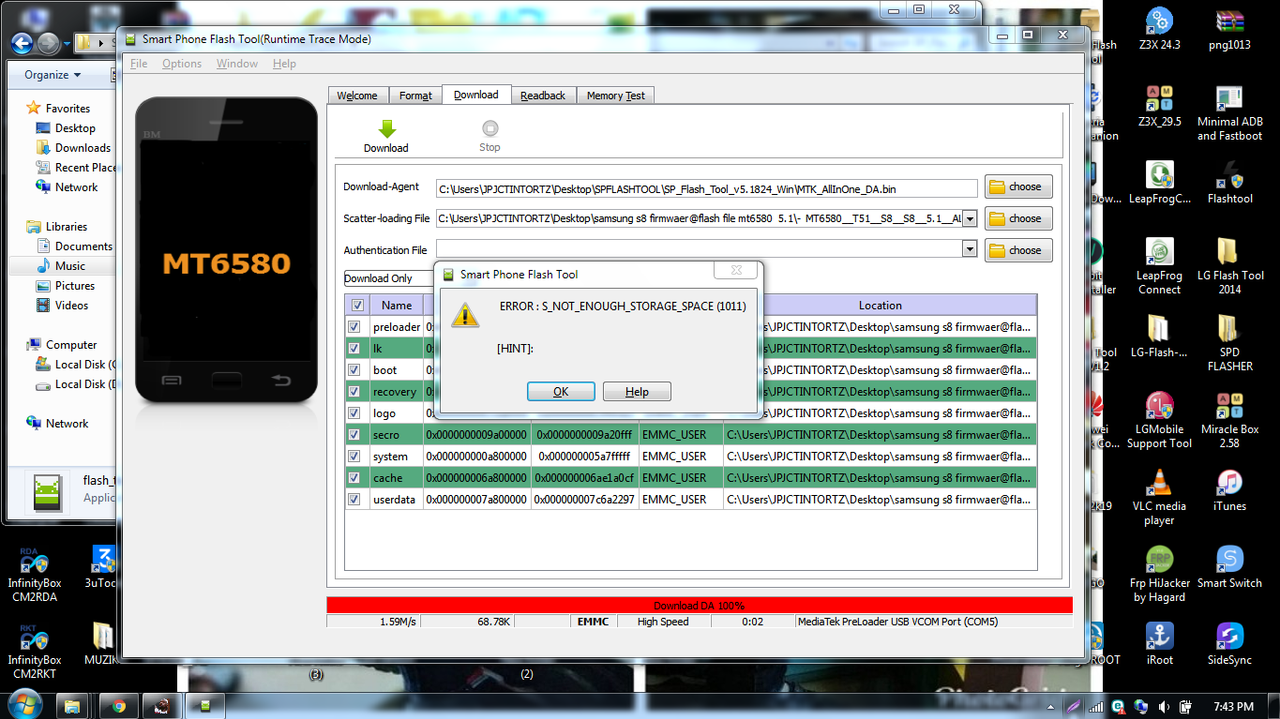The image size is (1280, 719).
Task: Switch to the Welcome tab
Action: click(357, 96)
